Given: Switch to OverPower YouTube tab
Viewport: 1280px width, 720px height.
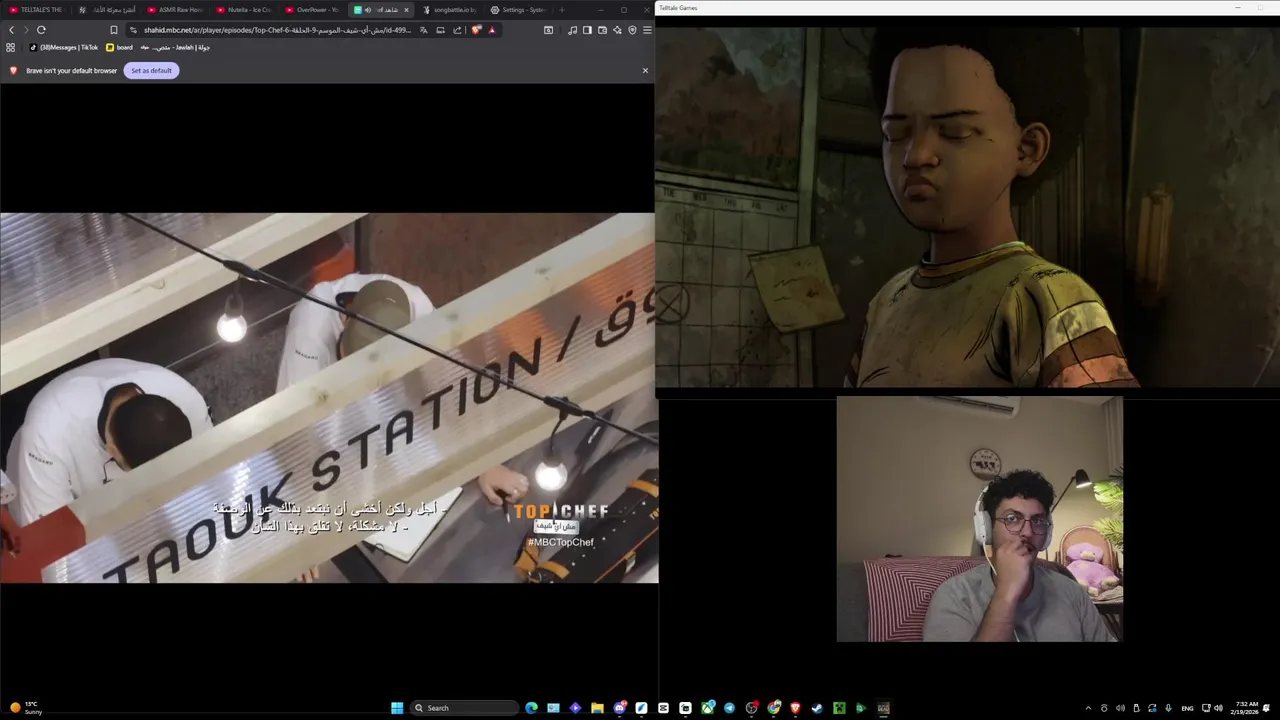Looking at the screenshot, I should point(313,10).
